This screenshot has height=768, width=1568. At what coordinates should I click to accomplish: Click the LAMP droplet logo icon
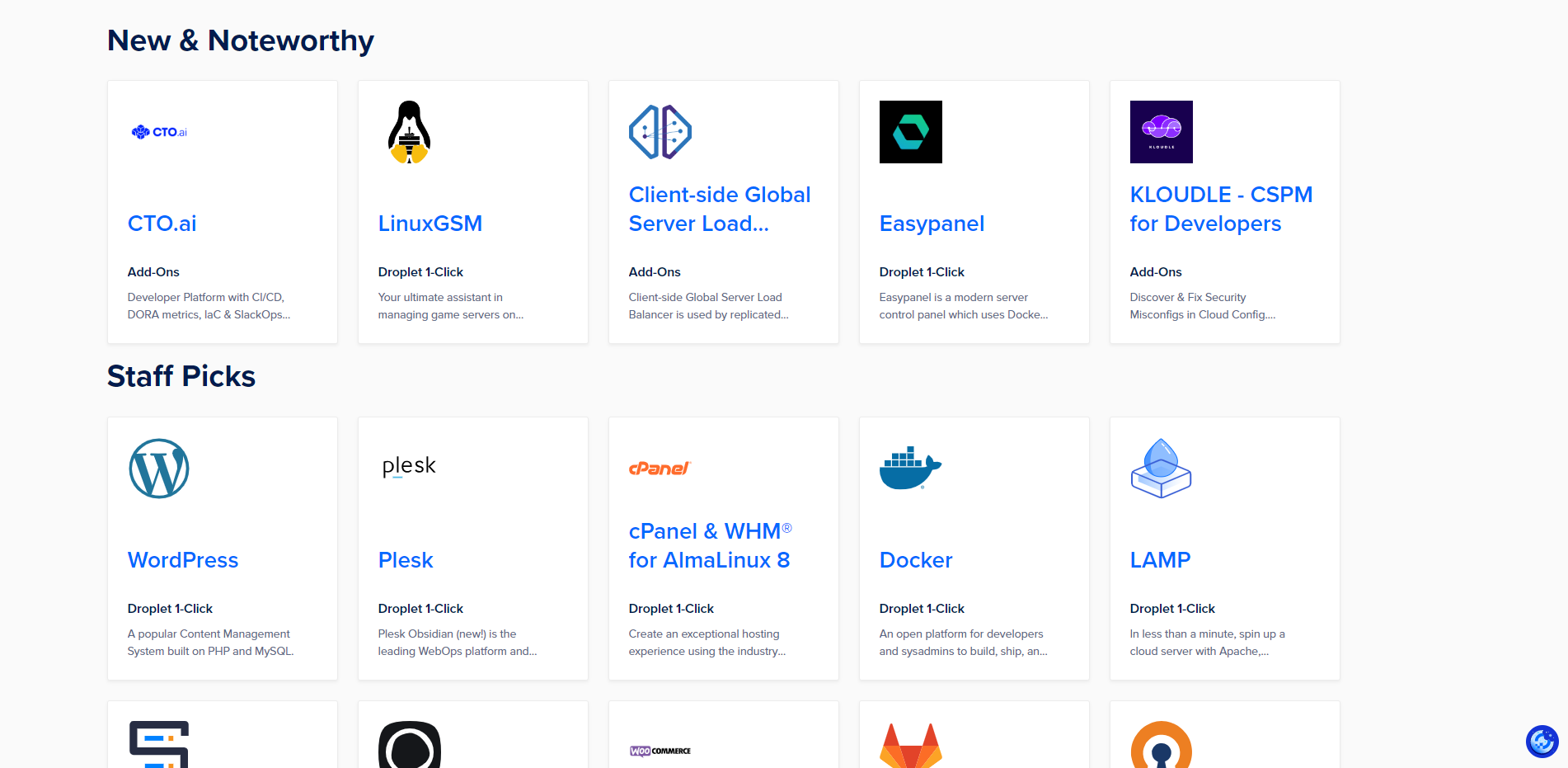click(x=1161, y=469)
